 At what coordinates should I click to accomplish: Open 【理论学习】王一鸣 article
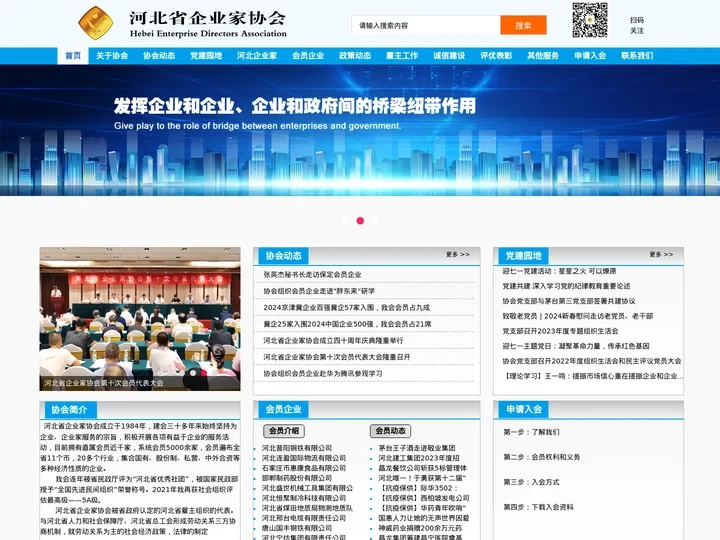pyautogui.click(x=593, y=376)
